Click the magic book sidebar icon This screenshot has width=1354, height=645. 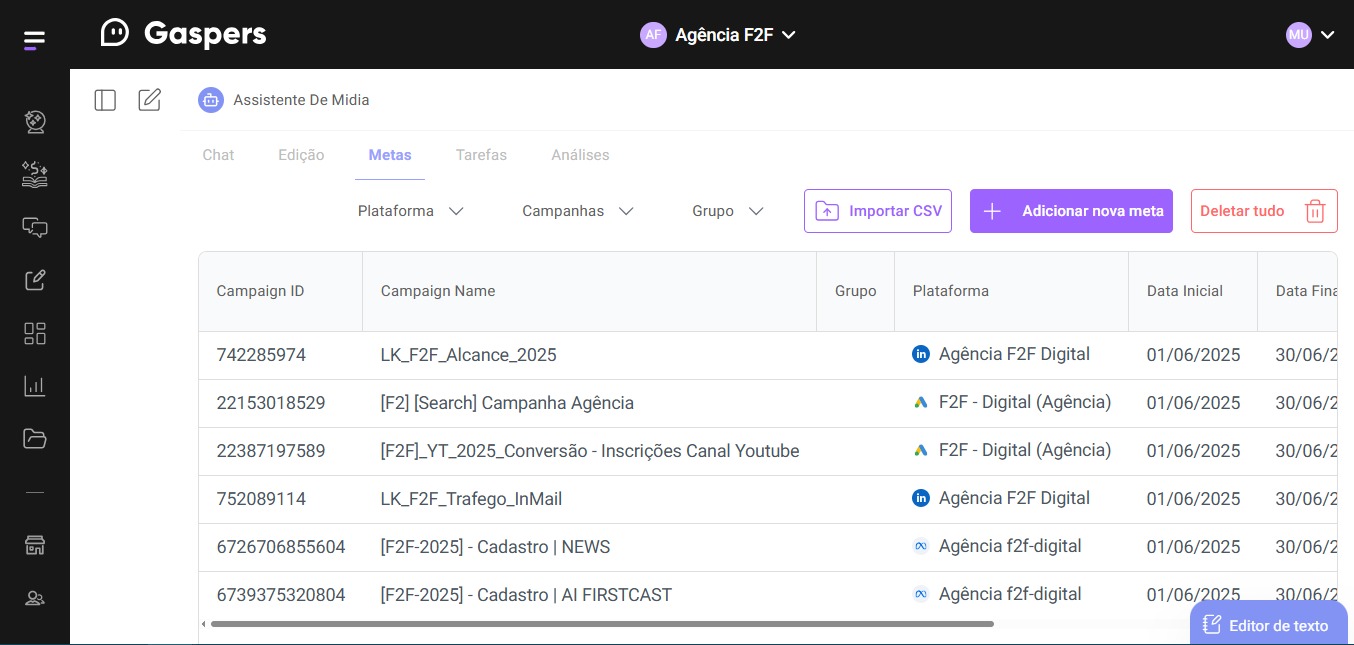35,174
